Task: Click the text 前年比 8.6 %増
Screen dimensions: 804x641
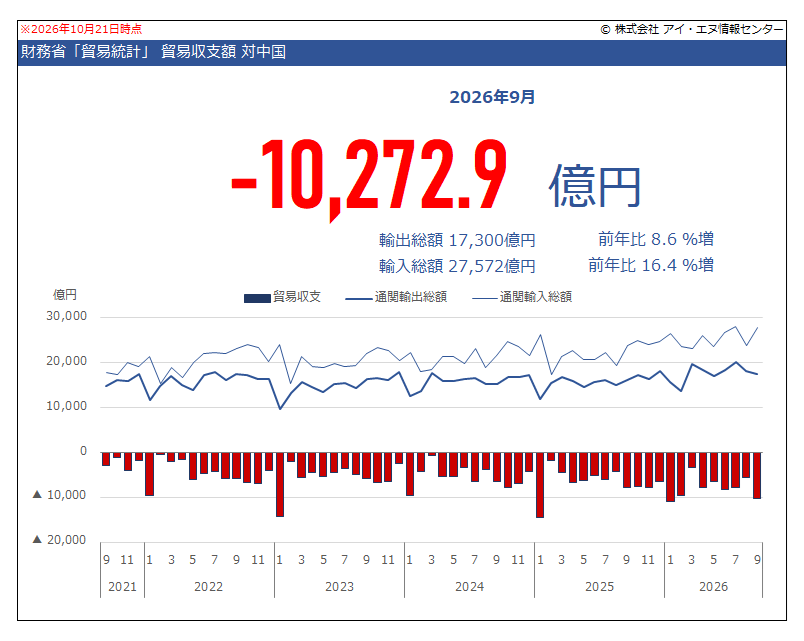Action: [x=656, y=239]
